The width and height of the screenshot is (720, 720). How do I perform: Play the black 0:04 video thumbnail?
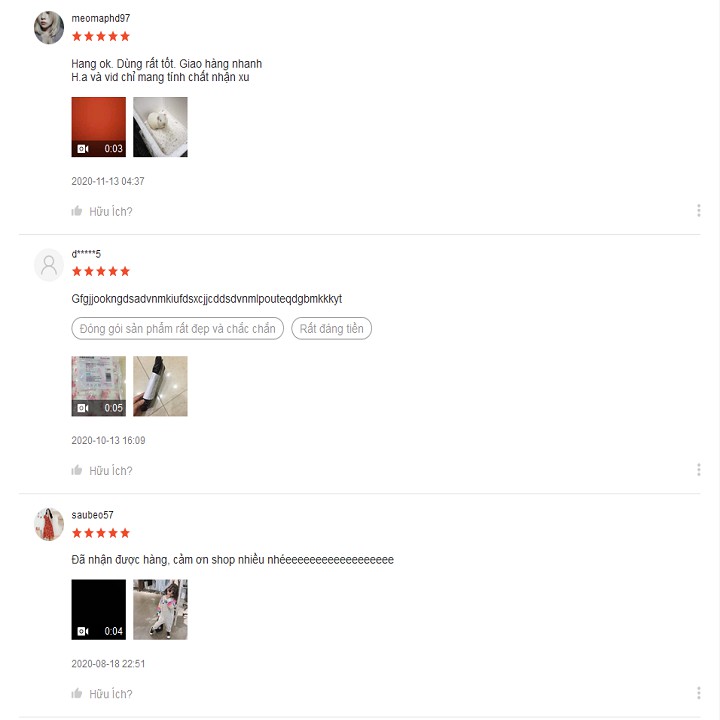click(x=98, y=609)
